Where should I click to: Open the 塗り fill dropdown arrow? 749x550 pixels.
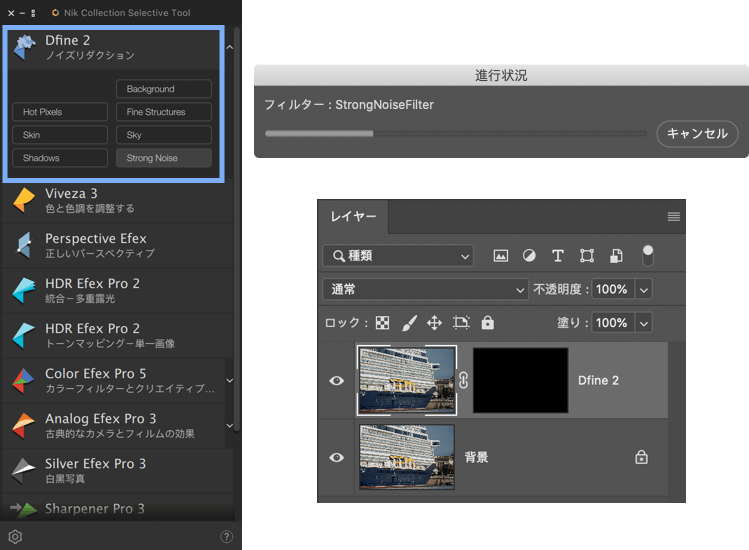pyautogui.click(x=643, y=323)
